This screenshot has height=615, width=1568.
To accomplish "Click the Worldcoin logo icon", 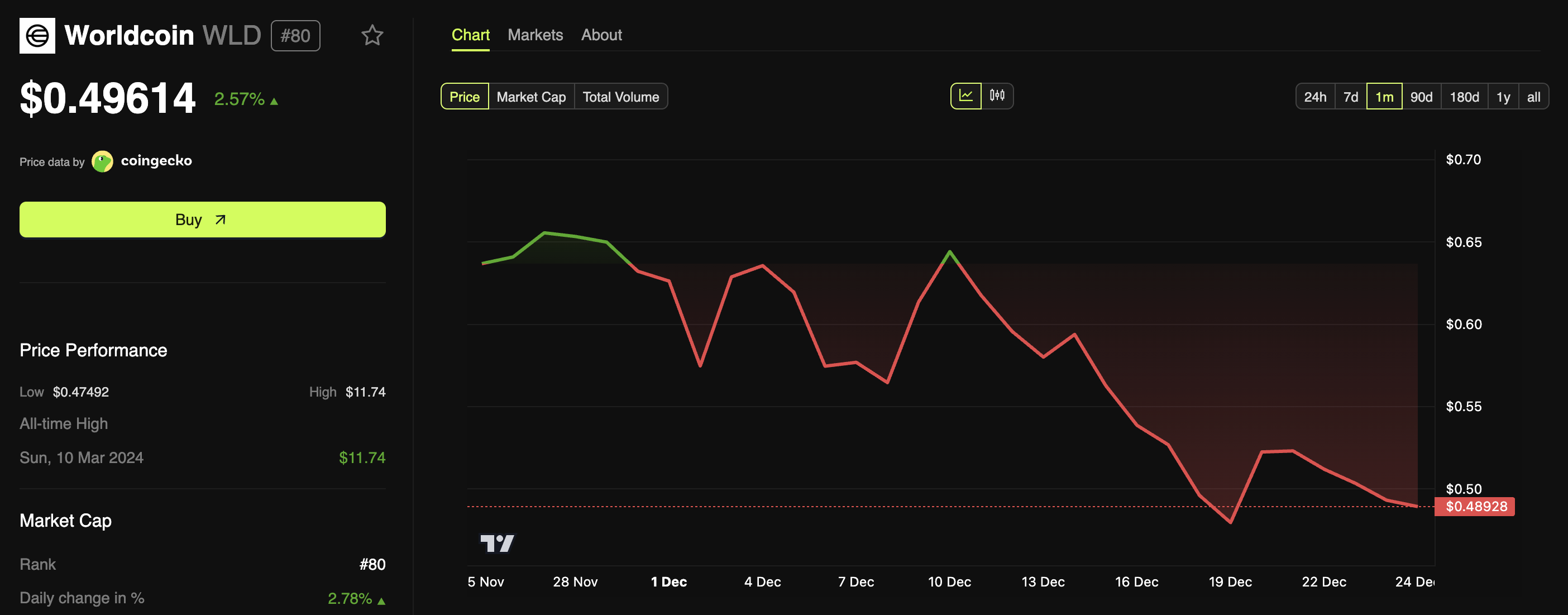I will 37,36.
